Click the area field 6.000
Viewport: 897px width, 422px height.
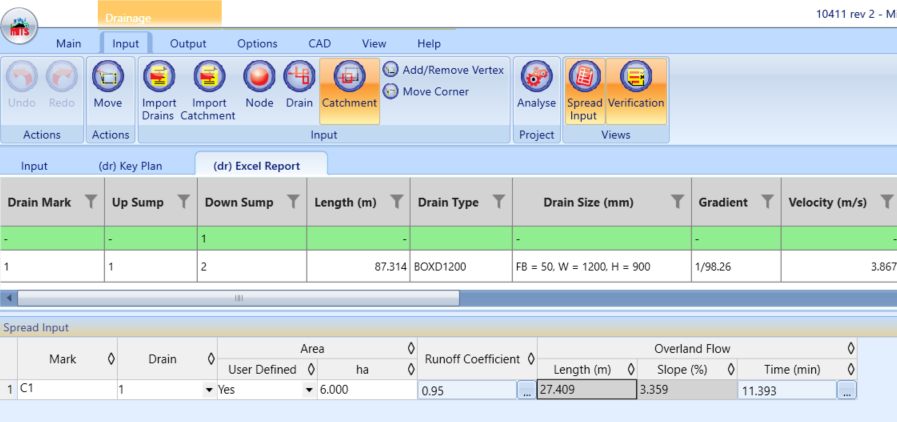(x=367, y=389)
